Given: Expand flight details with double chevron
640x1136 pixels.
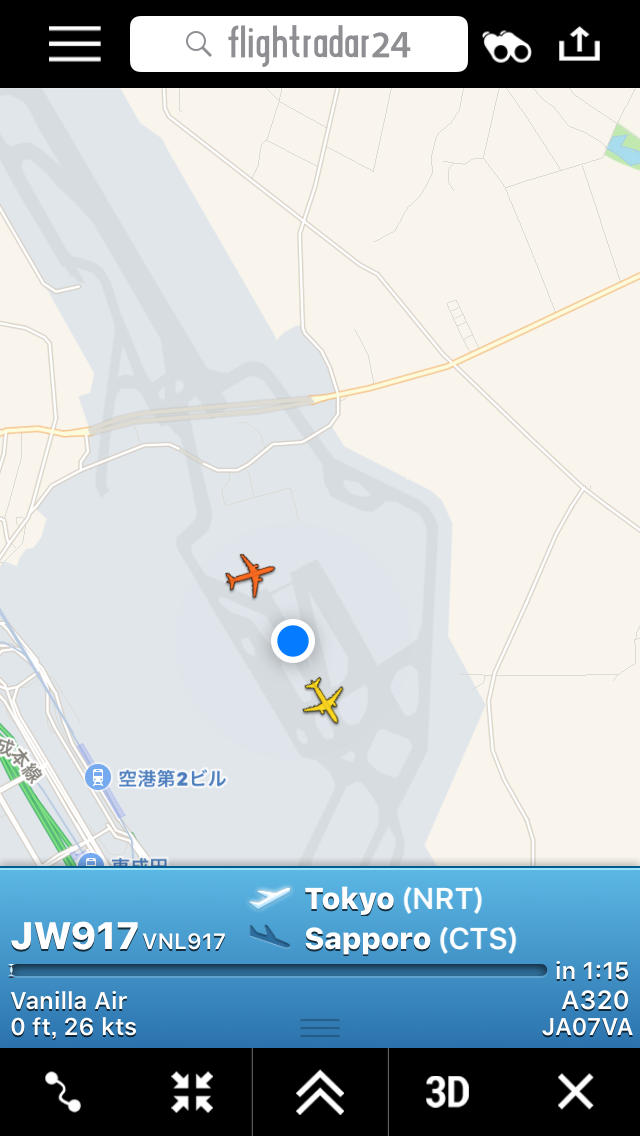Looking at the screenshot, I should click(320, 1092).
